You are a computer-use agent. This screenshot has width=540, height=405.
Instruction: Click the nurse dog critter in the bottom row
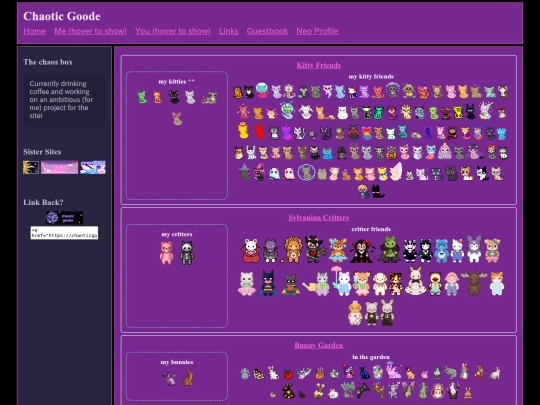(355, 313)
